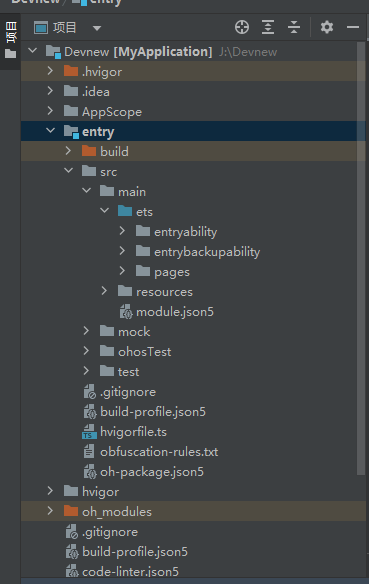Viewport: 369px width, 584px height.
Task: Select the module.json5 file icon
Action: (x=126, y=312)
